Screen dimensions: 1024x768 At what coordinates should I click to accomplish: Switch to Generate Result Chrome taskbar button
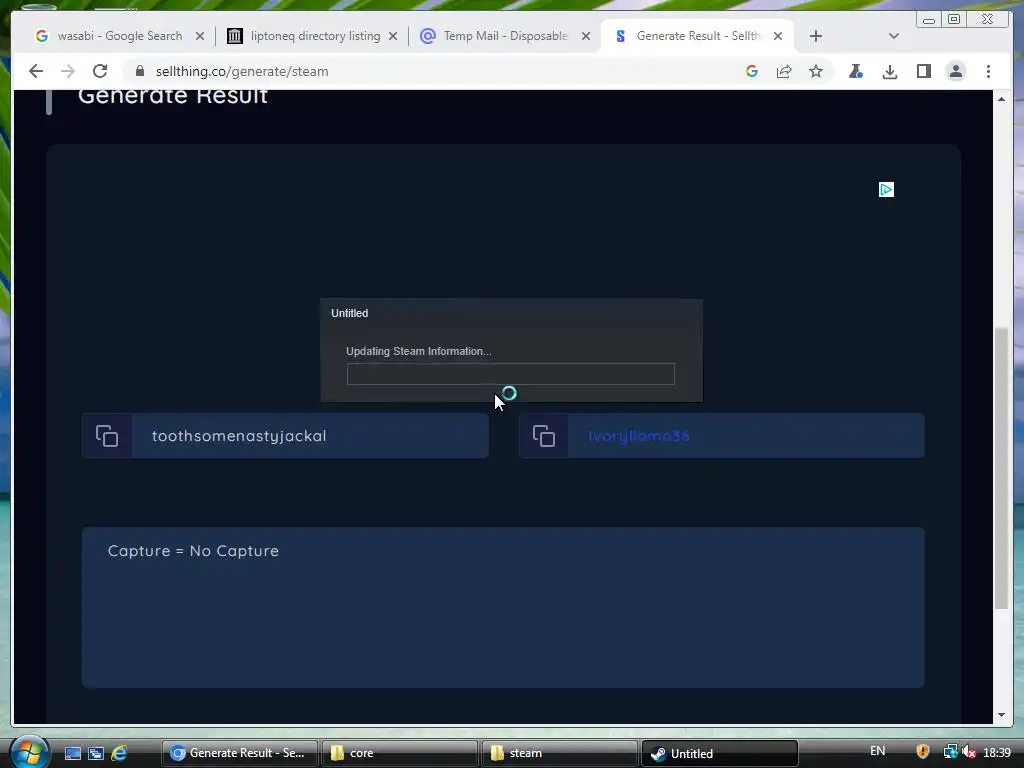click(x=239, y=753)
